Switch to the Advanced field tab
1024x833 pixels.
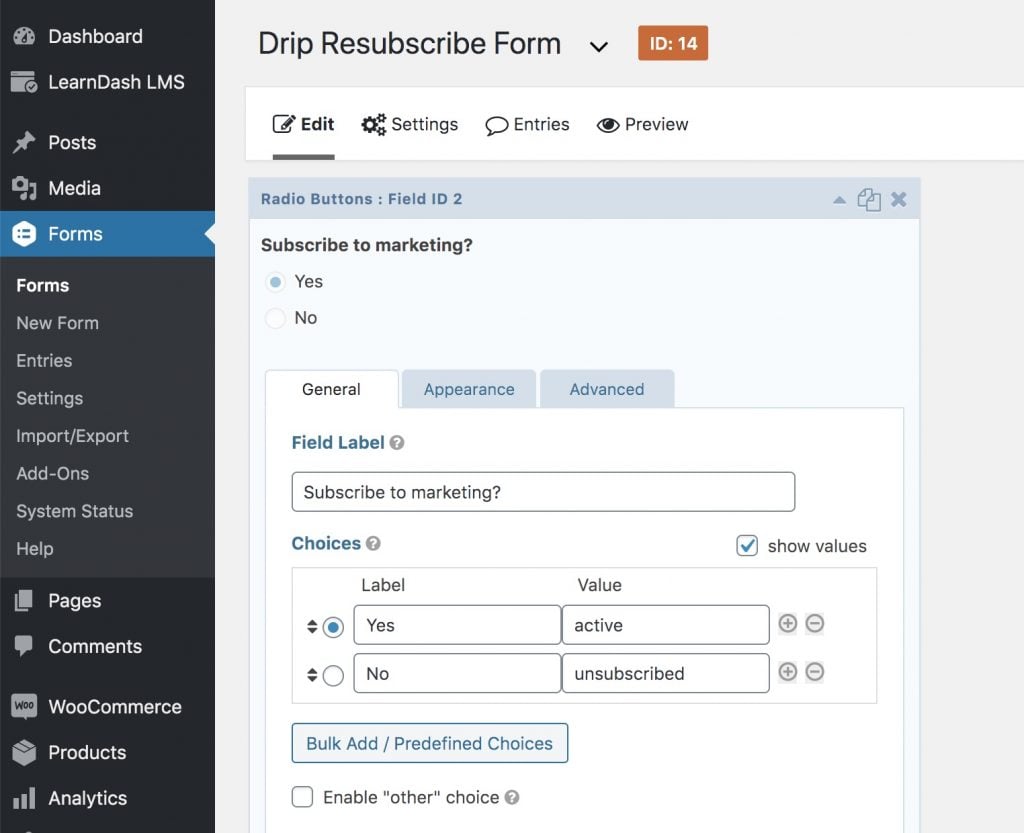tap(607, 389)
